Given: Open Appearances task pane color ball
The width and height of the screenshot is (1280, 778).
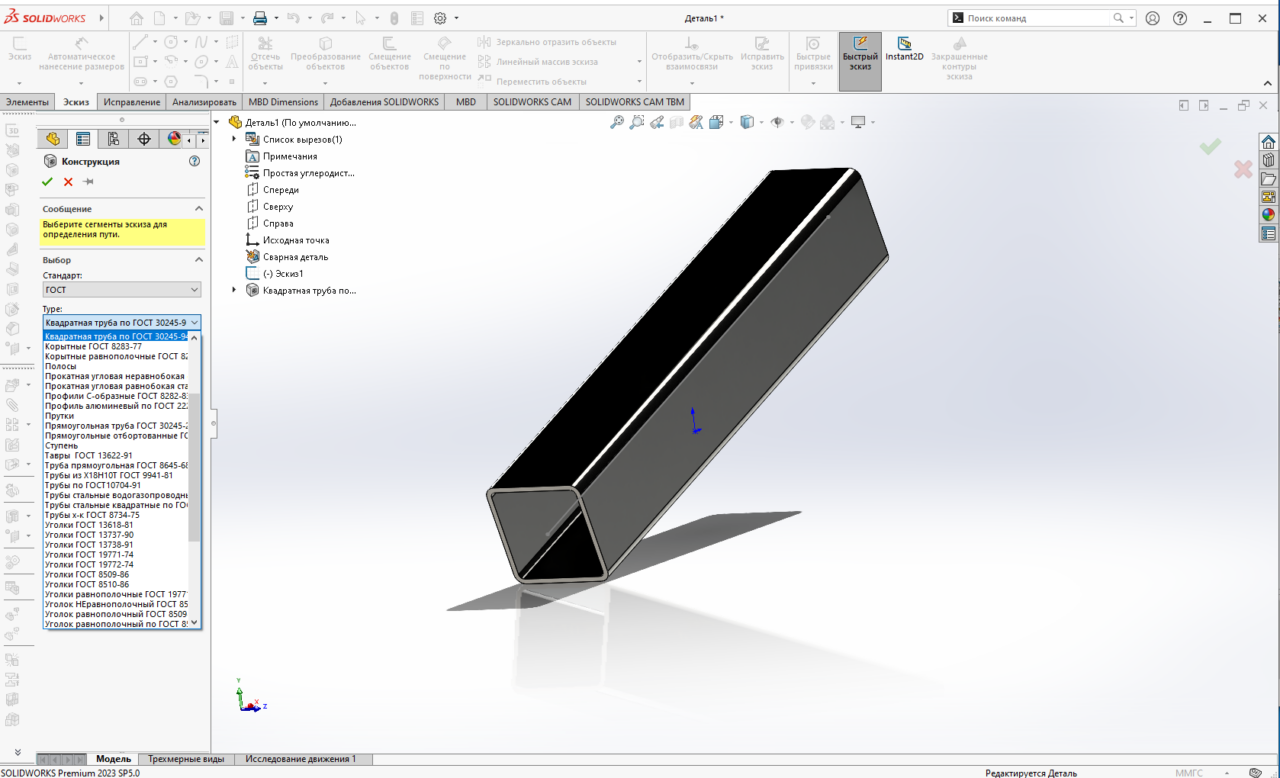Looking at the screenshot, I should click(1268, 214).
